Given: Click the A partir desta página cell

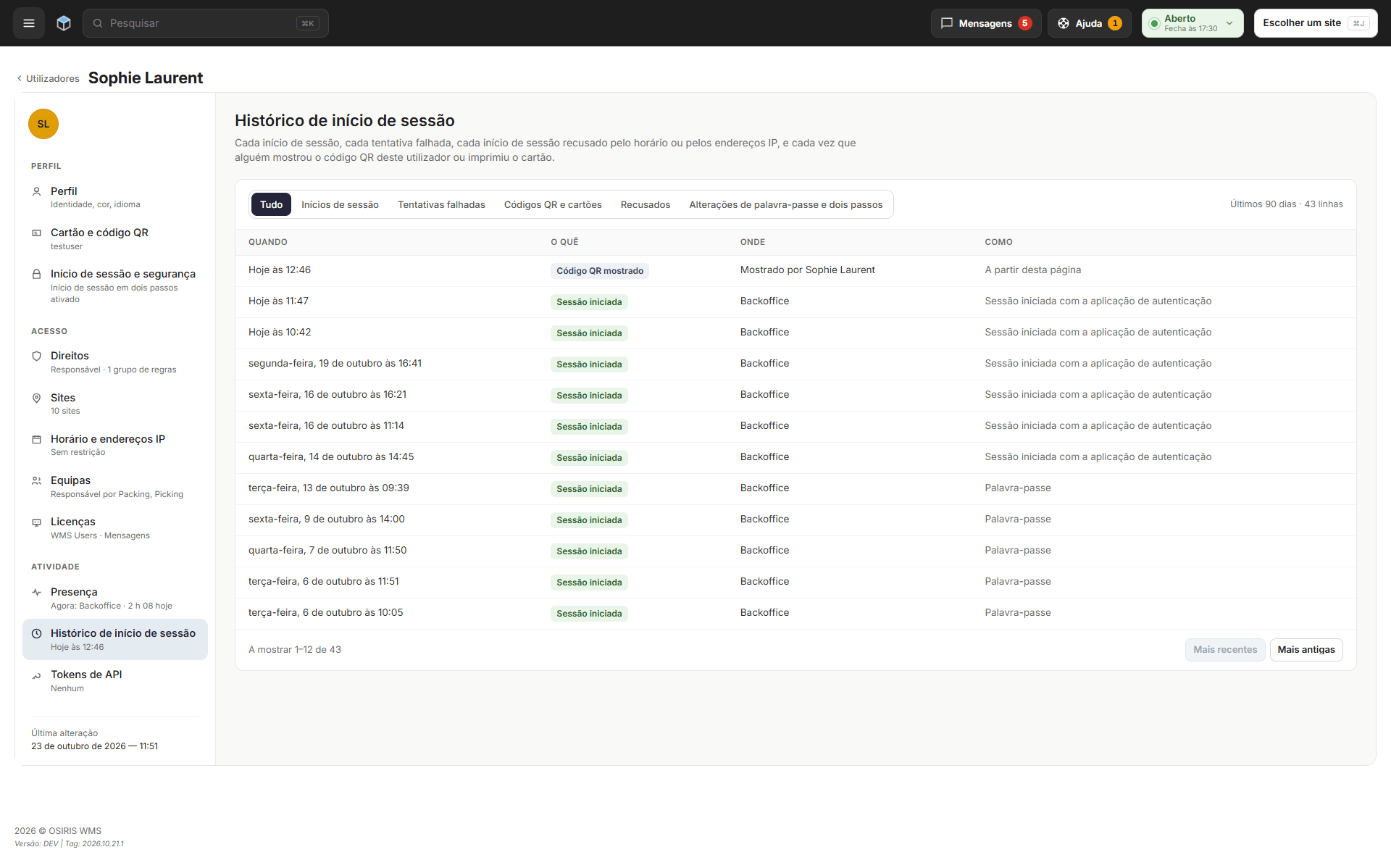Looking at the screenshot, I should tap(1032, 270).
